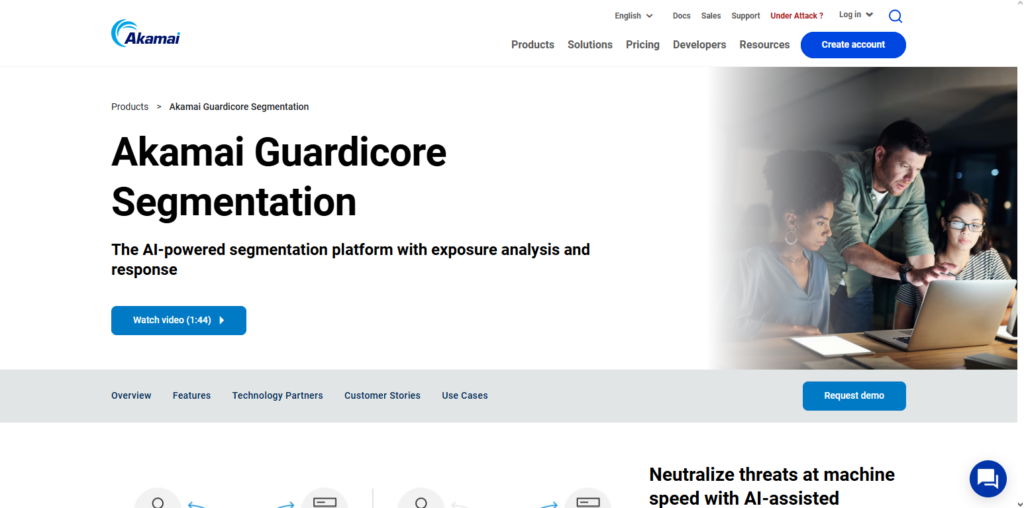Viewport: 1024px width, 508px height.
Task: Jump to the Features section tab
Action: 191,396
